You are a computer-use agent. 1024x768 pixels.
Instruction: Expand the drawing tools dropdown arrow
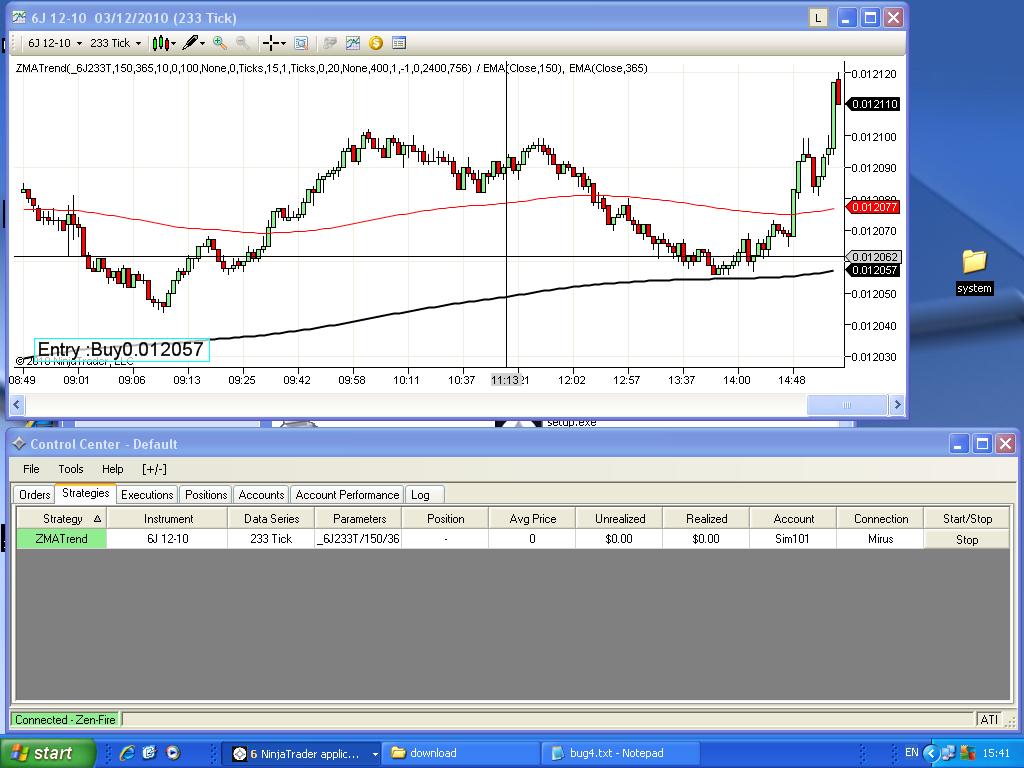[202, 44]
